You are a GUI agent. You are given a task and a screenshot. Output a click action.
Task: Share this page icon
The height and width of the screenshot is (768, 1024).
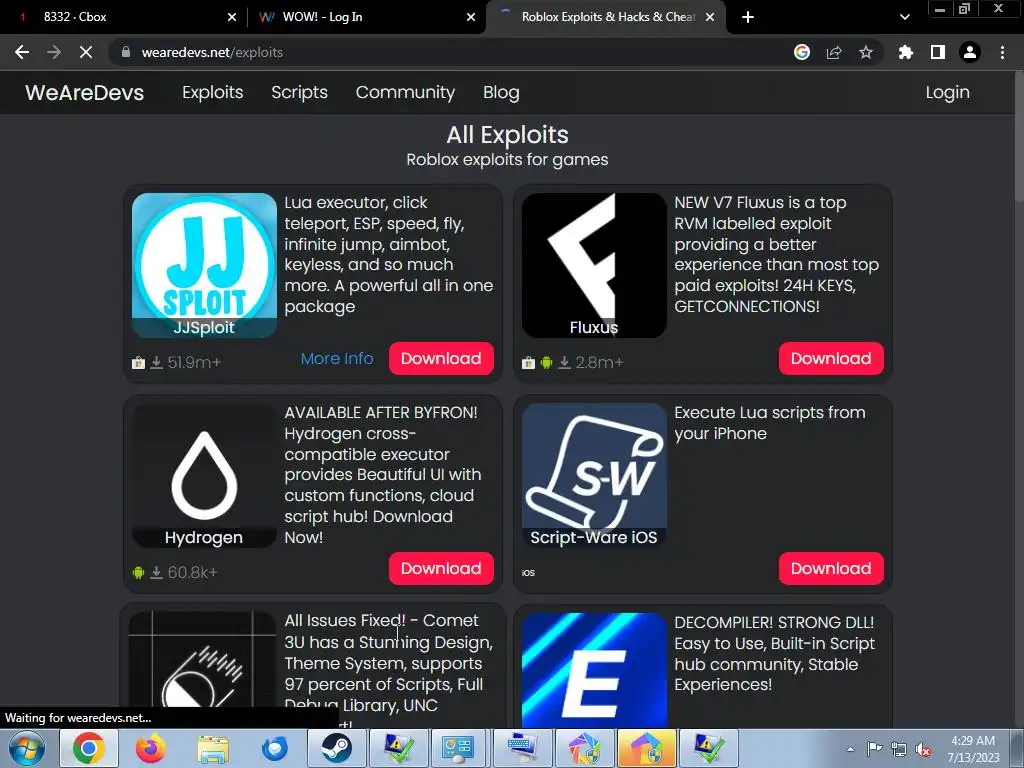tap(833, 52)
